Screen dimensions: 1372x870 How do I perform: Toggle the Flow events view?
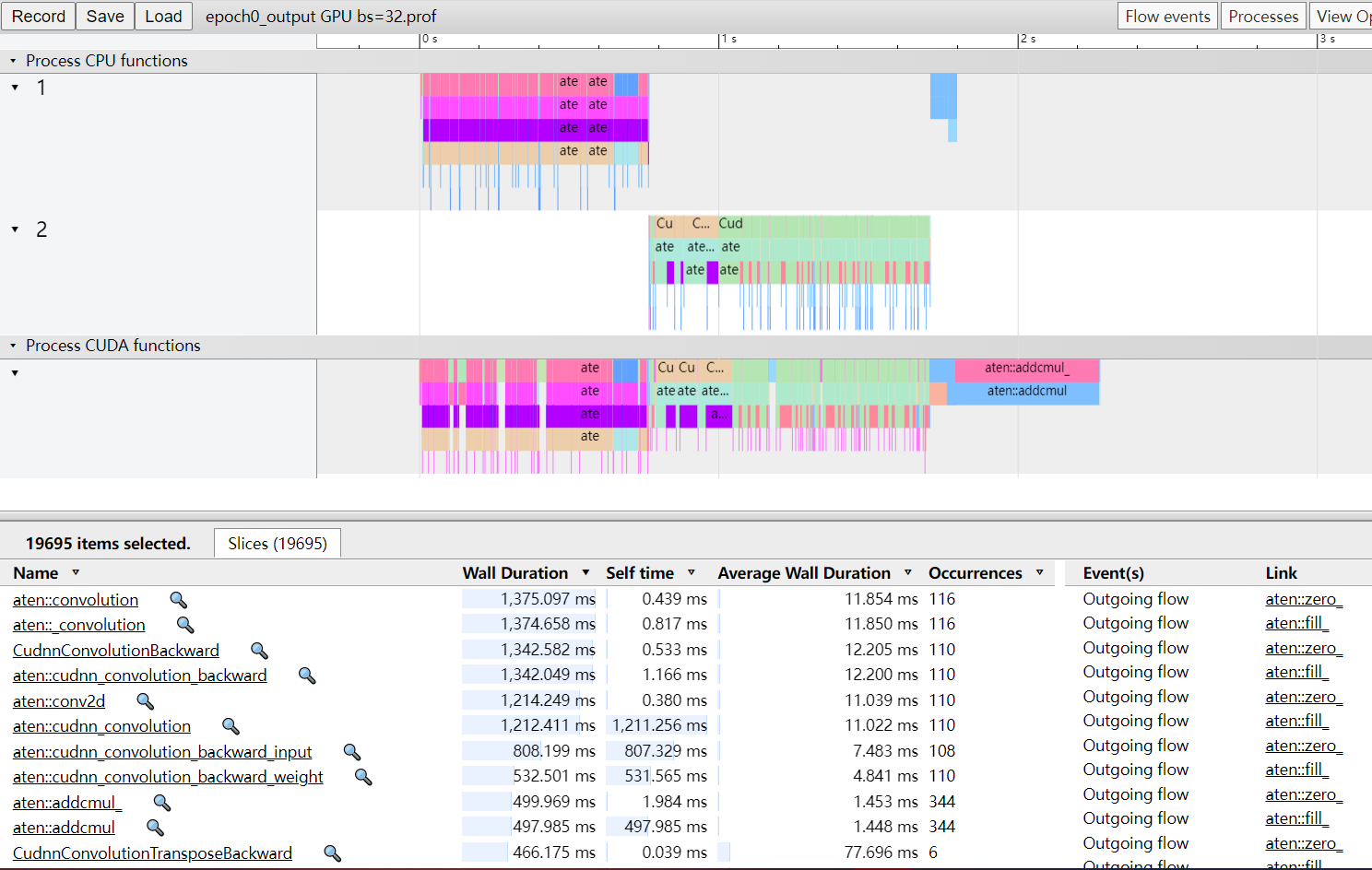[1167, 16]
